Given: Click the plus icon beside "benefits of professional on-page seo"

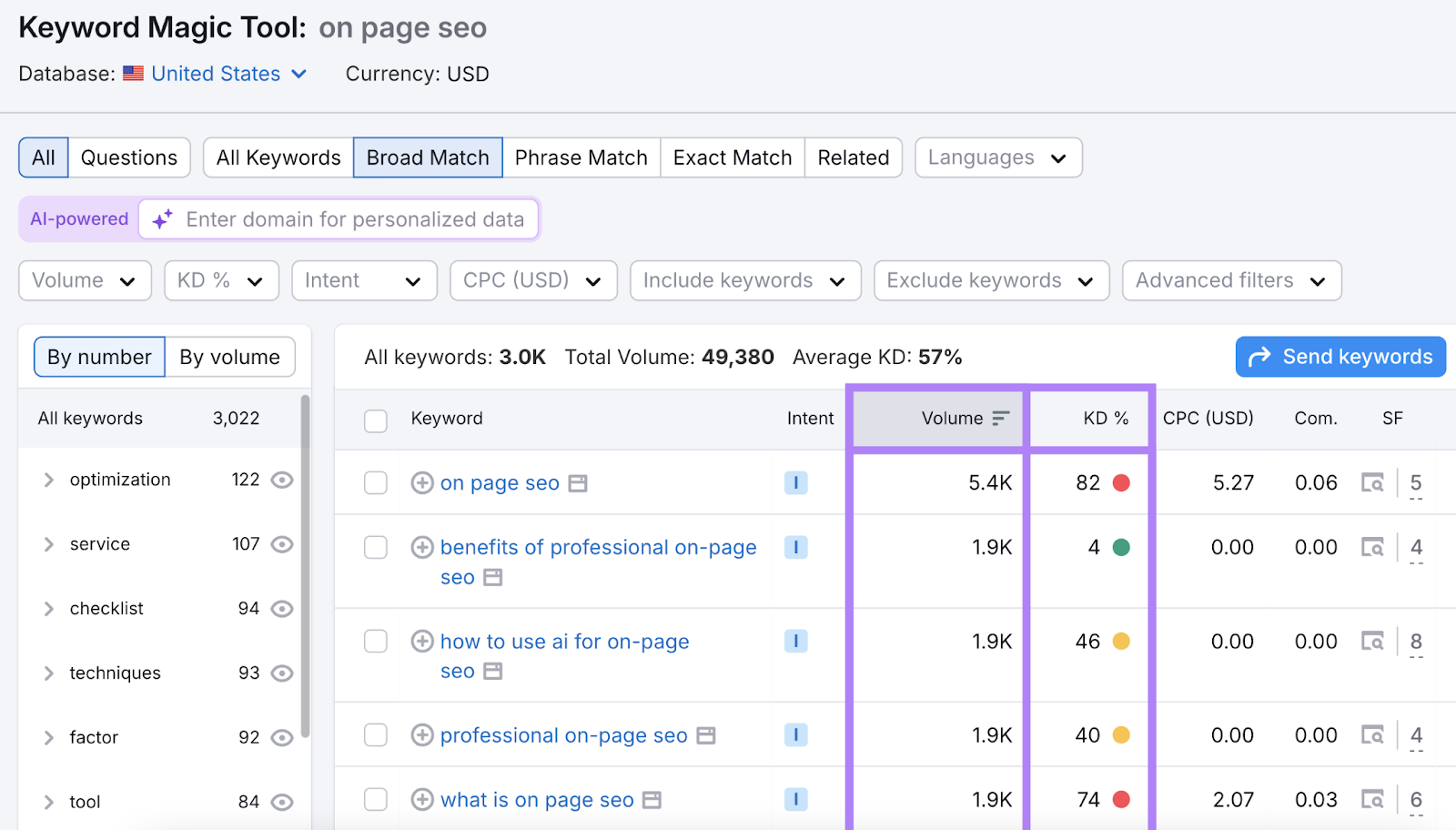Looking at the screenshot, I should pos(422,547).
